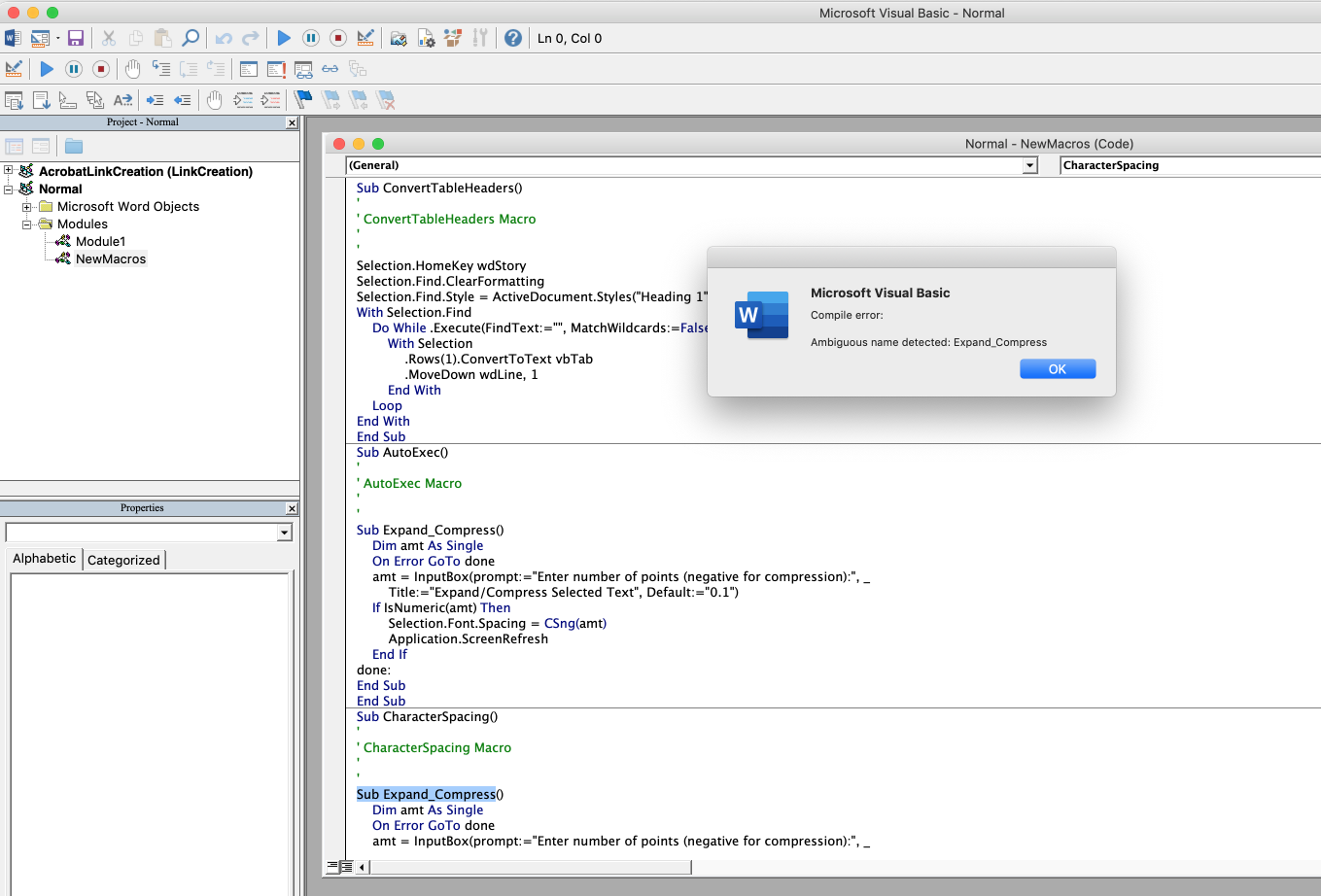The width and height of the screenshot is (1321, 896).
Task: Switch to the Categorized tab
Action: click(123, 560)
